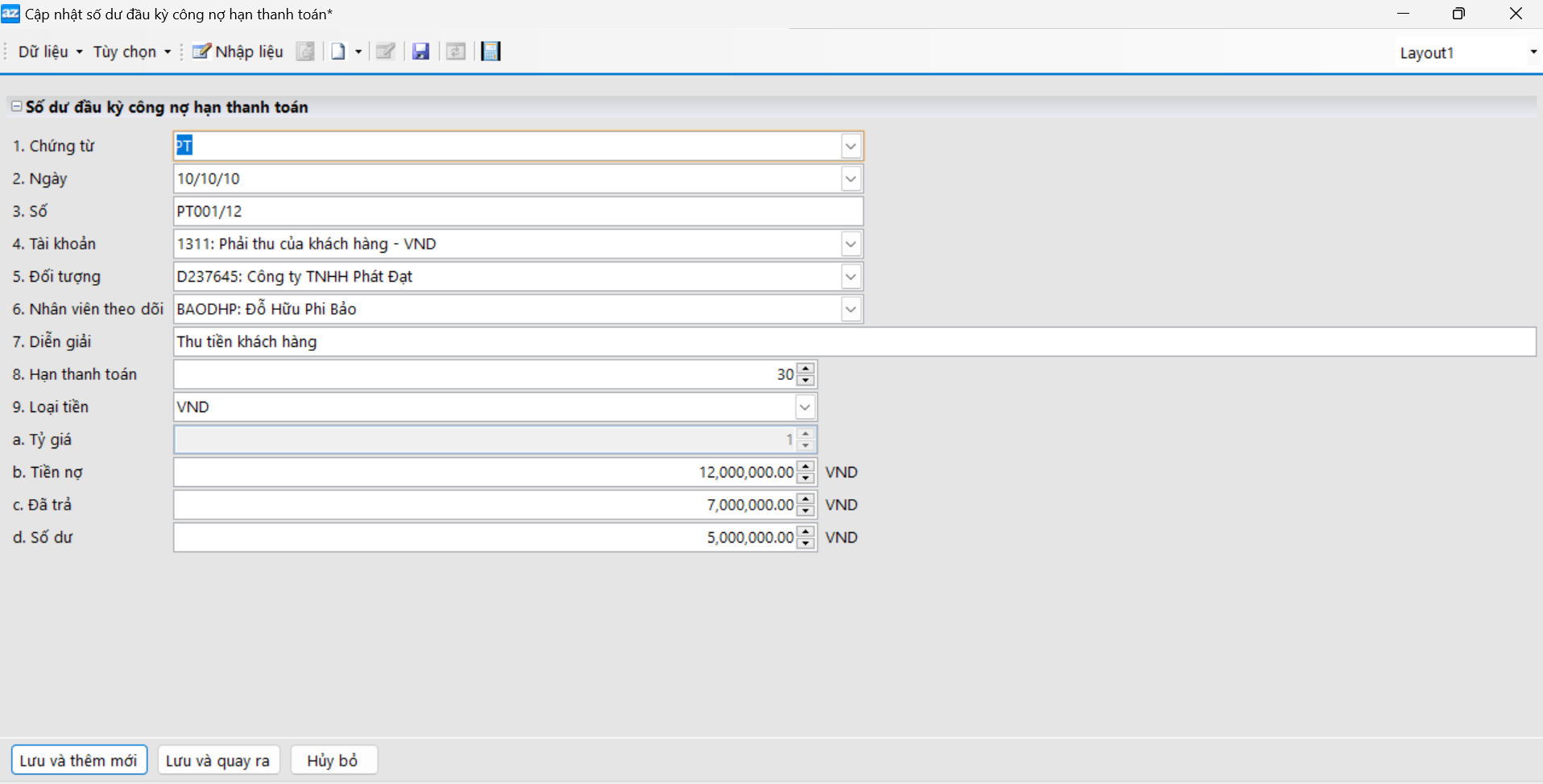
Task: Increase Hạn thanh toán with up arrow
Action: (x=805, y=369)
